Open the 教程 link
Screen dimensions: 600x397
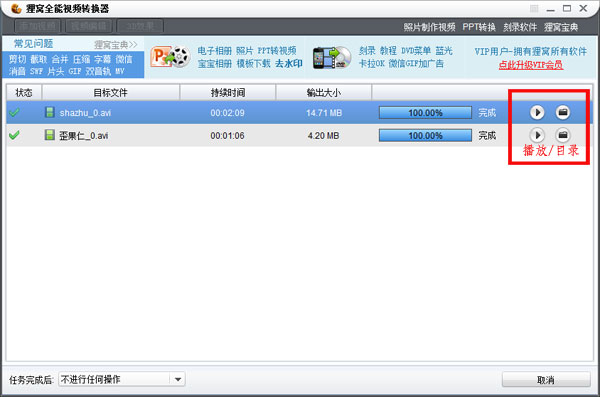[388, 51]
